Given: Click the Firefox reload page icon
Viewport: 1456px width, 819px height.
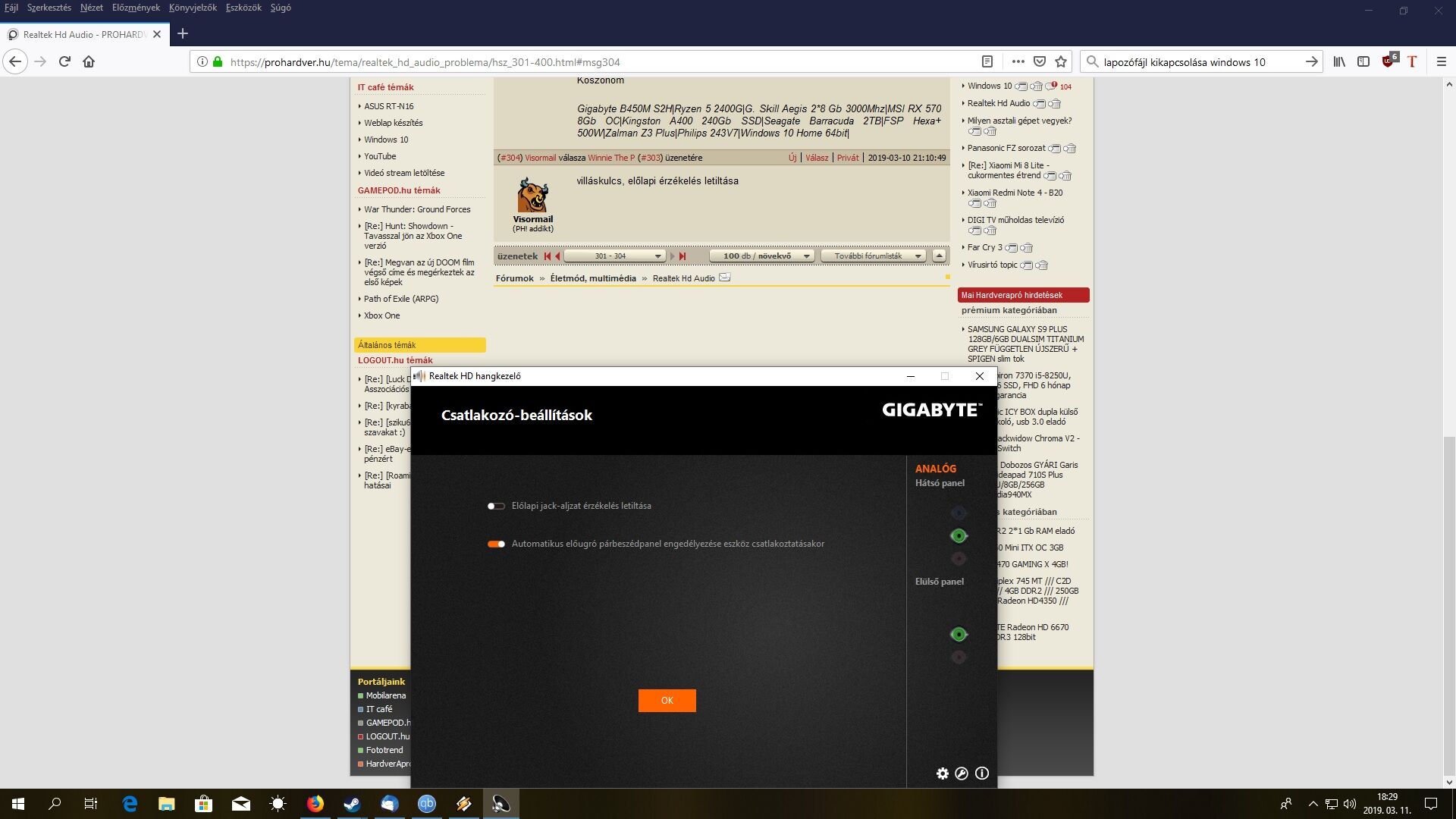Looking at the screenshot, I should click(64, 61).
